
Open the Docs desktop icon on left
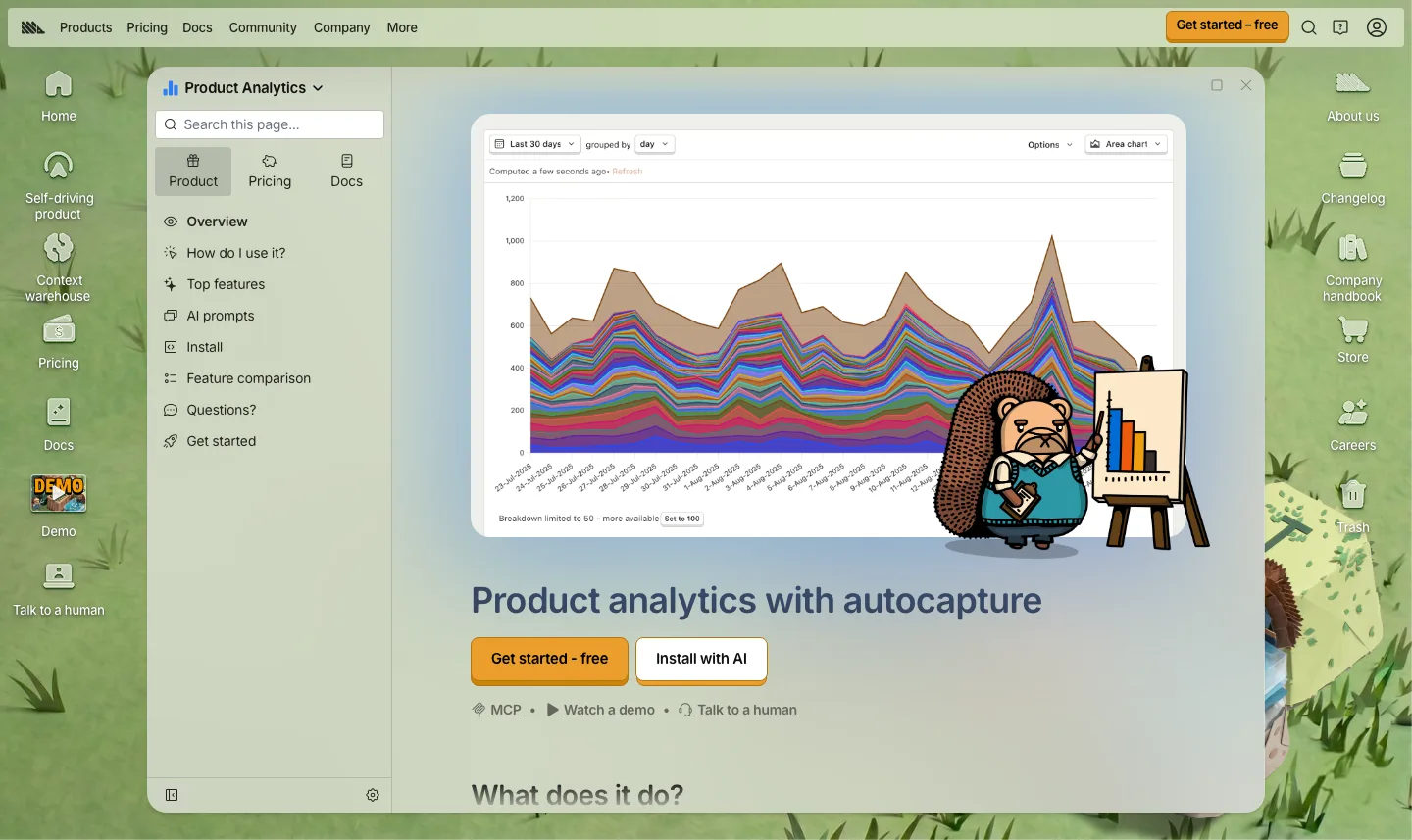point(59,424)
